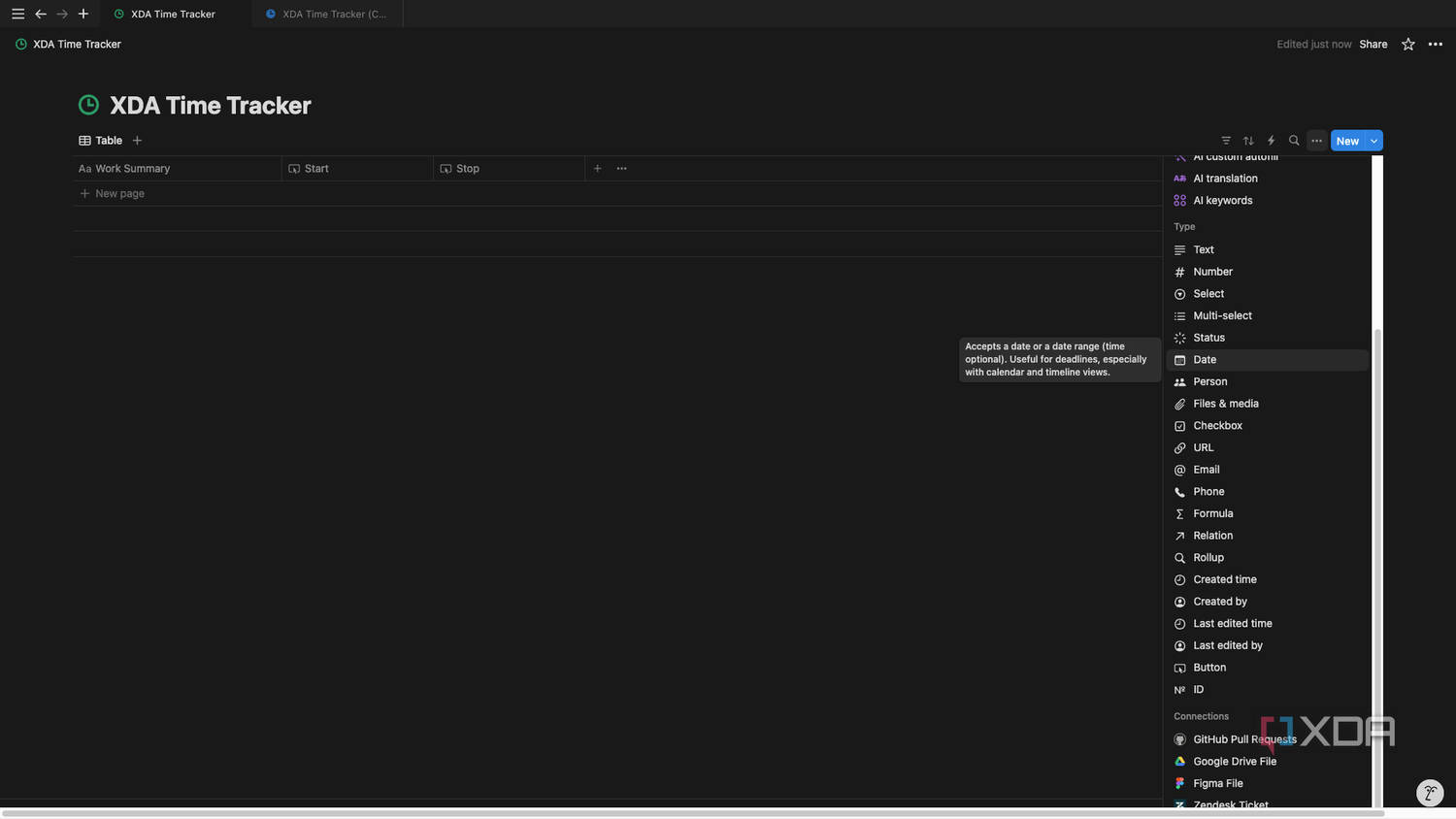Choose the Formula property type
Image resolution: width=1456 pixels, height=819 pixels.
(1267, 513)
